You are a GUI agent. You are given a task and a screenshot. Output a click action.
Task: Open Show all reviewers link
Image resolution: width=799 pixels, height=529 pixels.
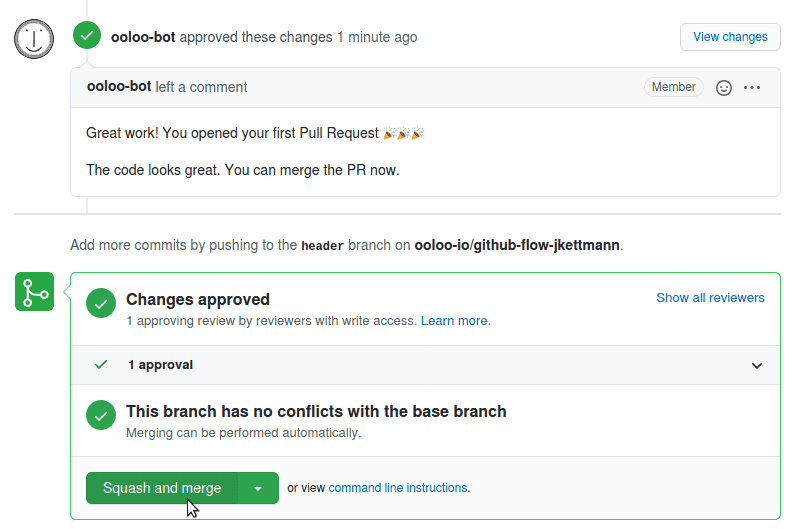(710, 298)
